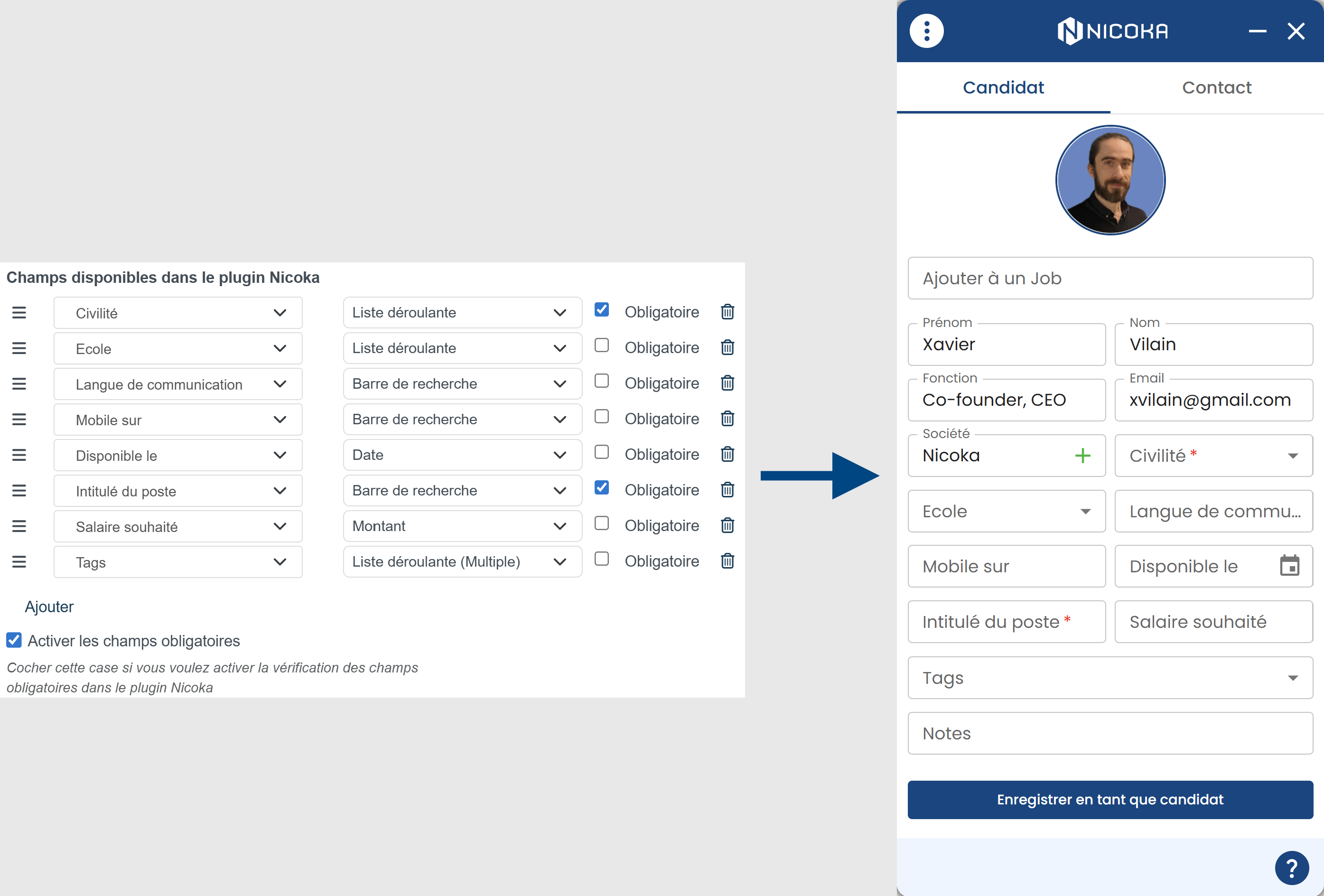This screenshot has width=1324, height=896.
Task: Click drag handle for Intitulé du poste row
Action: coord(19,490)
